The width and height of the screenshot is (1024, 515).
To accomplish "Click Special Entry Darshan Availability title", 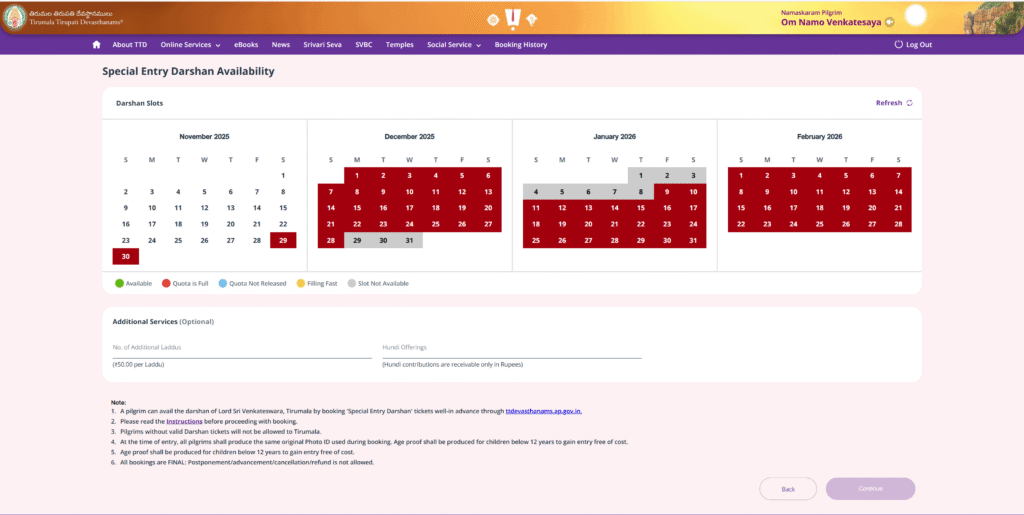I will pyautogui.click(x=188, y=72).
